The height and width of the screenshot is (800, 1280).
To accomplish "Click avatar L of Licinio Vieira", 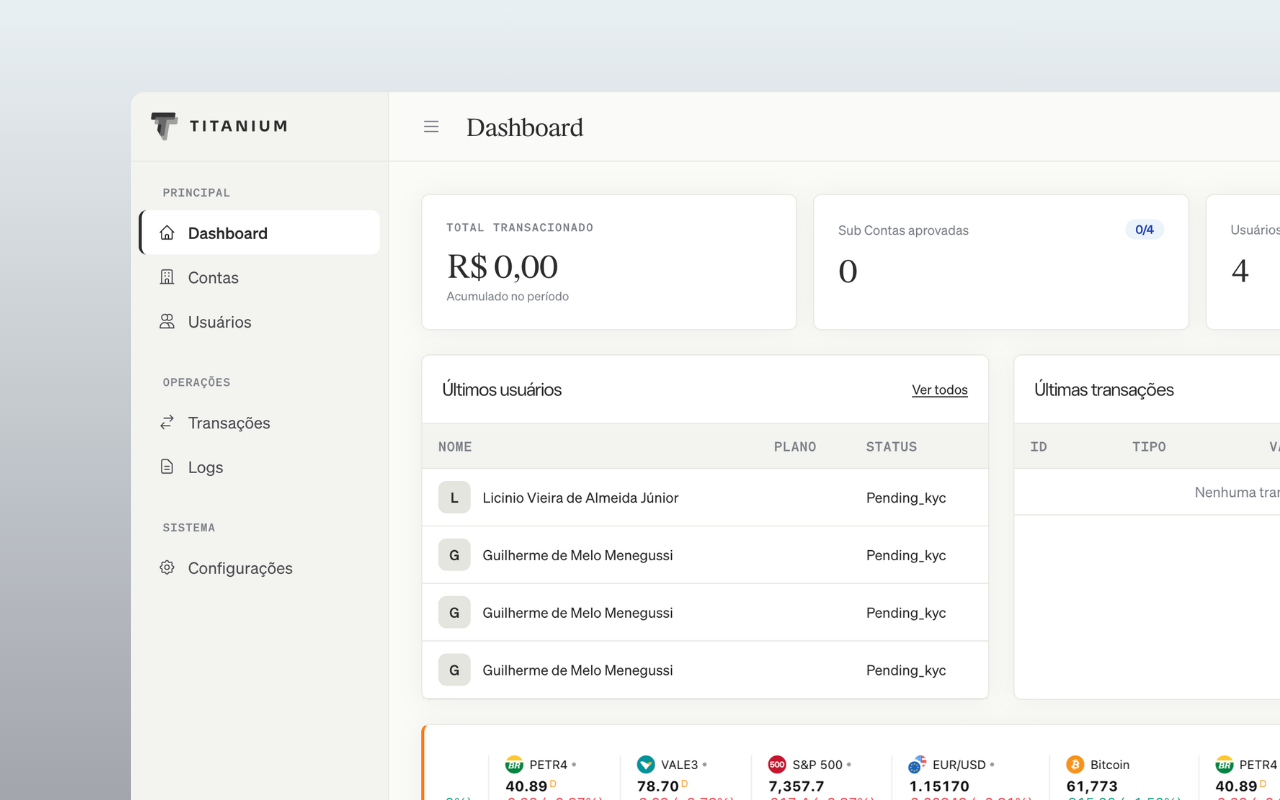I will pyautogui.click(x=454, y=497).
